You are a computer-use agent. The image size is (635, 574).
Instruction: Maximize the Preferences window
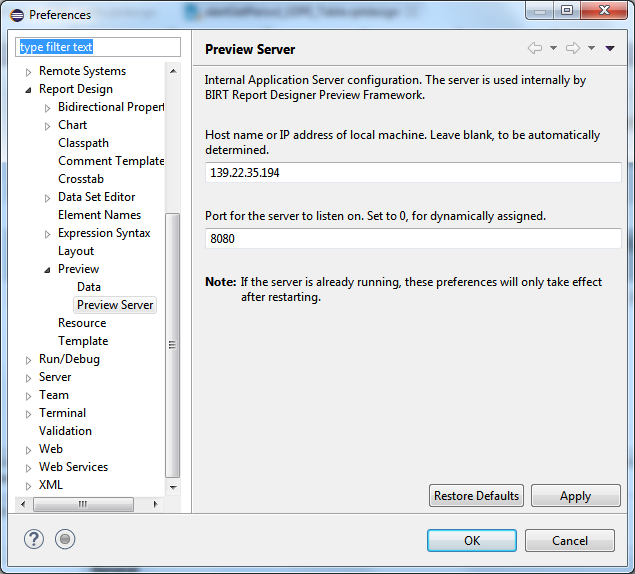pyautogui.click(x=567, y=10)
